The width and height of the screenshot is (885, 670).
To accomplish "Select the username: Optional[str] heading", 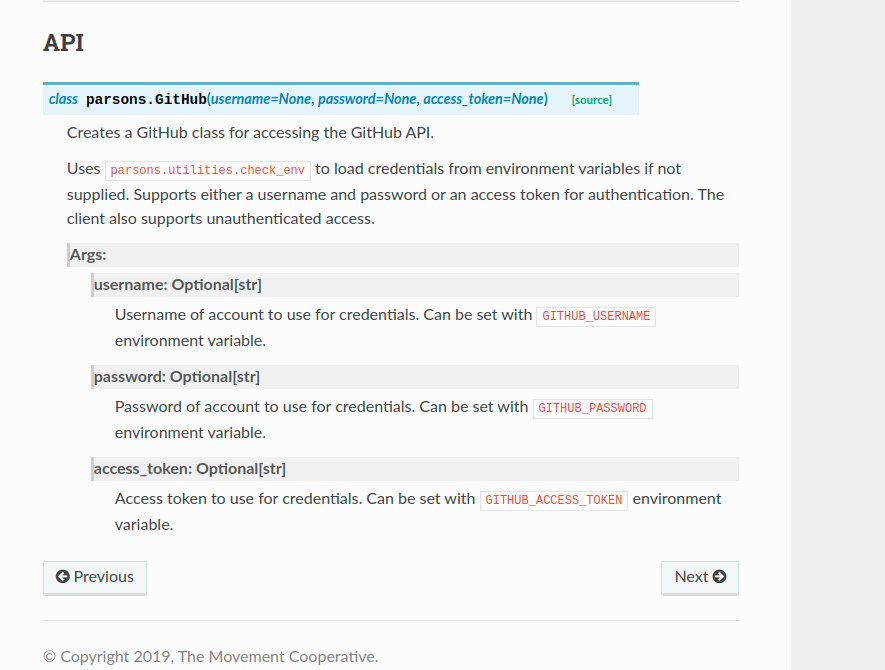I will click(x=177, y=284).
